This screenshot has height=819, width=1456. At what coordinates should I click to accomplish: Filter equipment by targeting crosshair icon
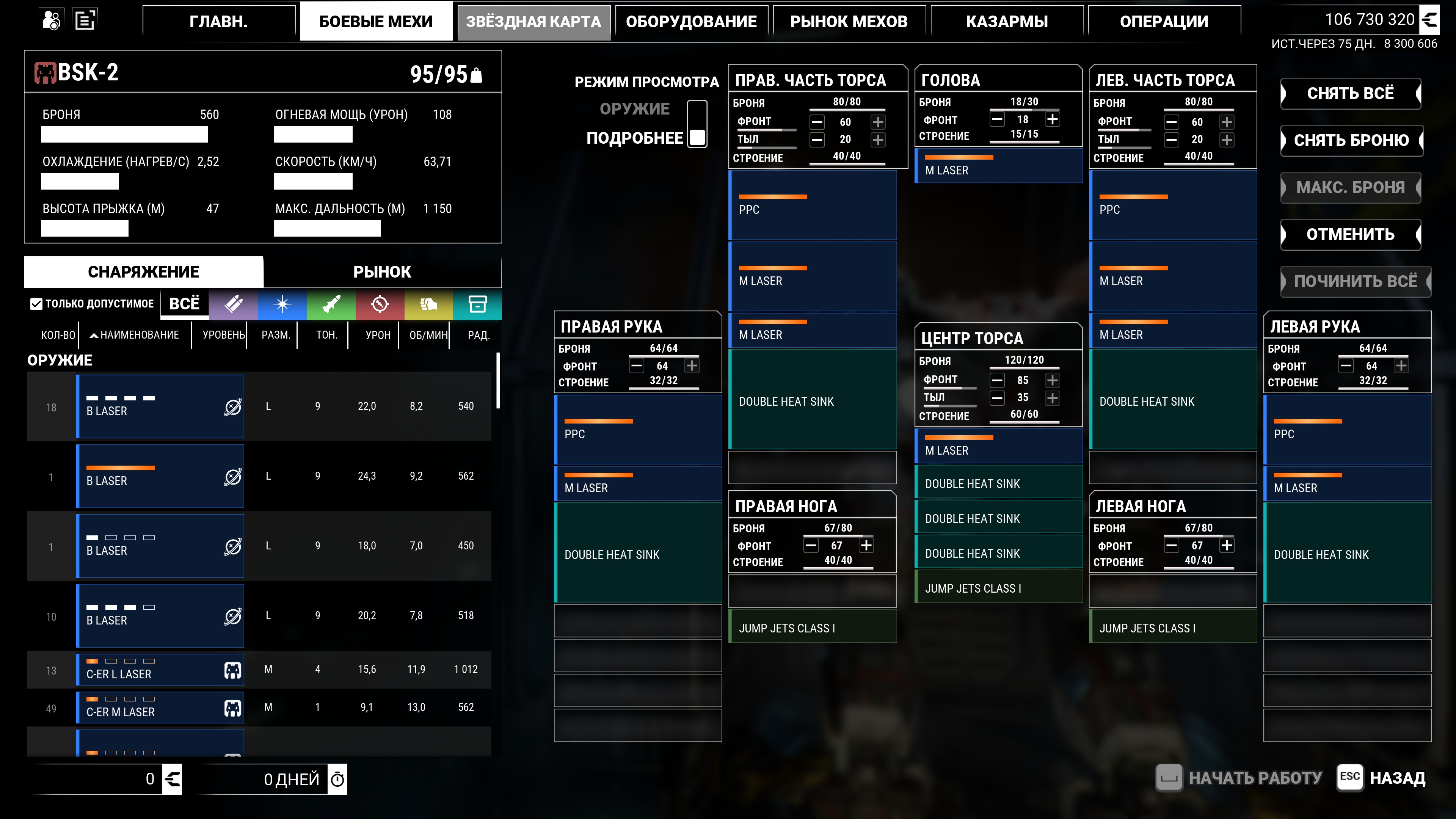(380, 304)
